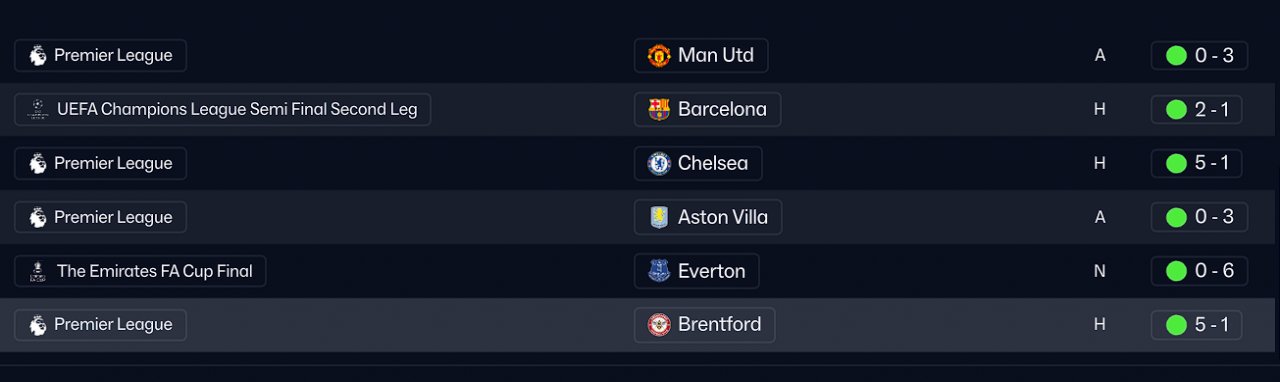Click the Man Utd club crest
Screen dimensions: 1280x382
pyautogui.click(x=658, y=55)
